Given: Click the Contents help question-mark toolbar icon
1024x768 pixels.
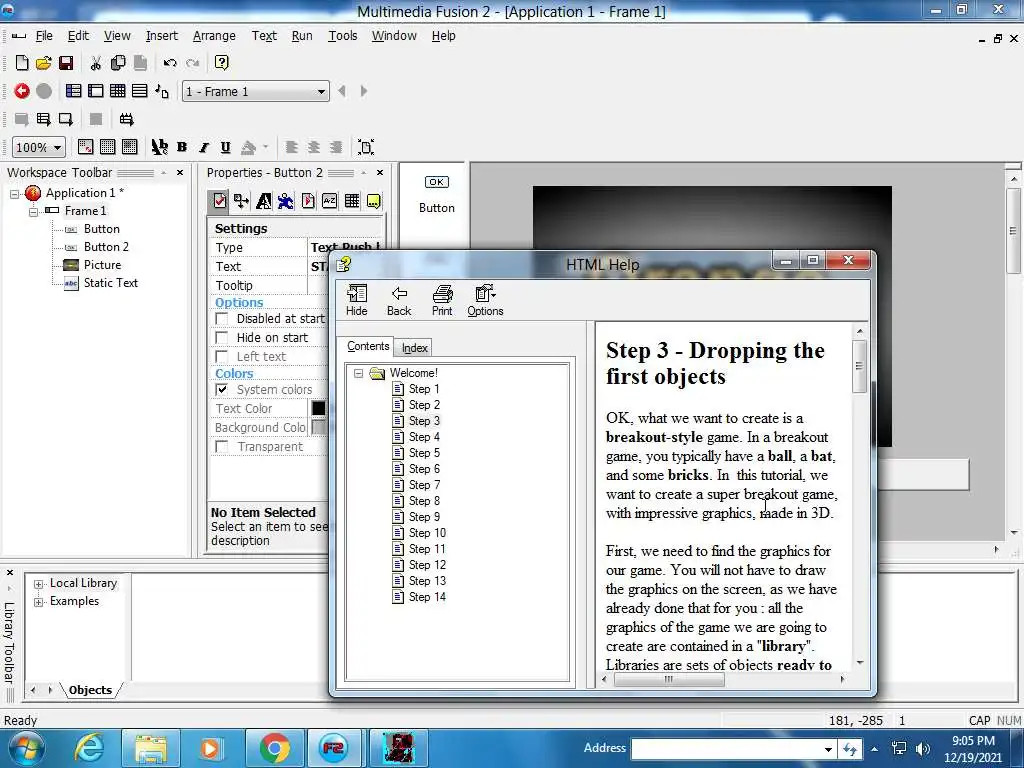Looking at the screenshot, I should 221,63.
